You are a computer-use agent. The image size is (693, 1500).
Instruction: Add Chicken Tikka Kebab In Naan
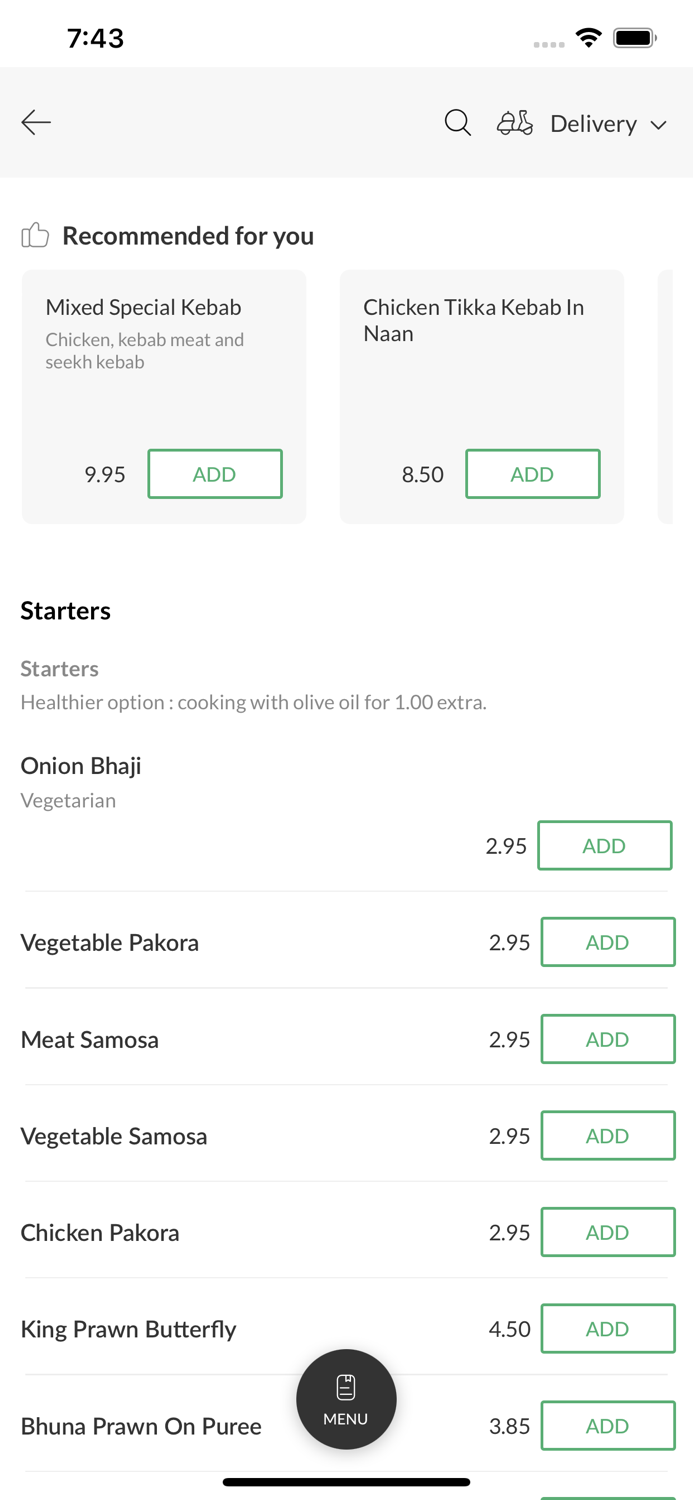[532, 474]
